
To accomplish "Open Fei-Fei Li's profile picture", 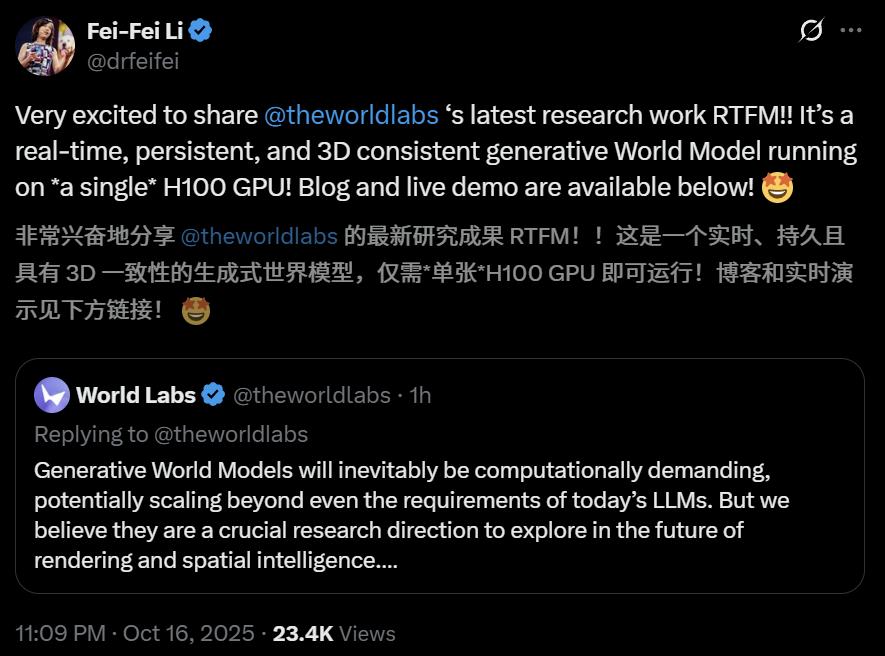I will [45, 45].
